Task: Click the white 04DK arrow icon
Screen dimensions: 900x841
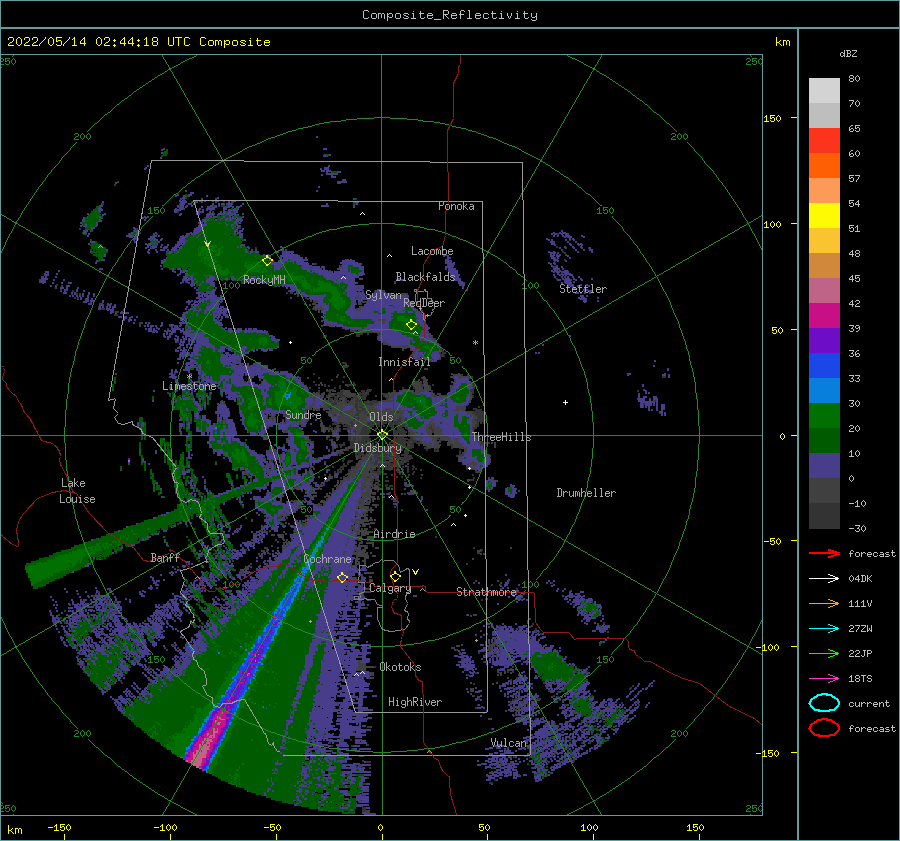Action: tap(824, 579)
